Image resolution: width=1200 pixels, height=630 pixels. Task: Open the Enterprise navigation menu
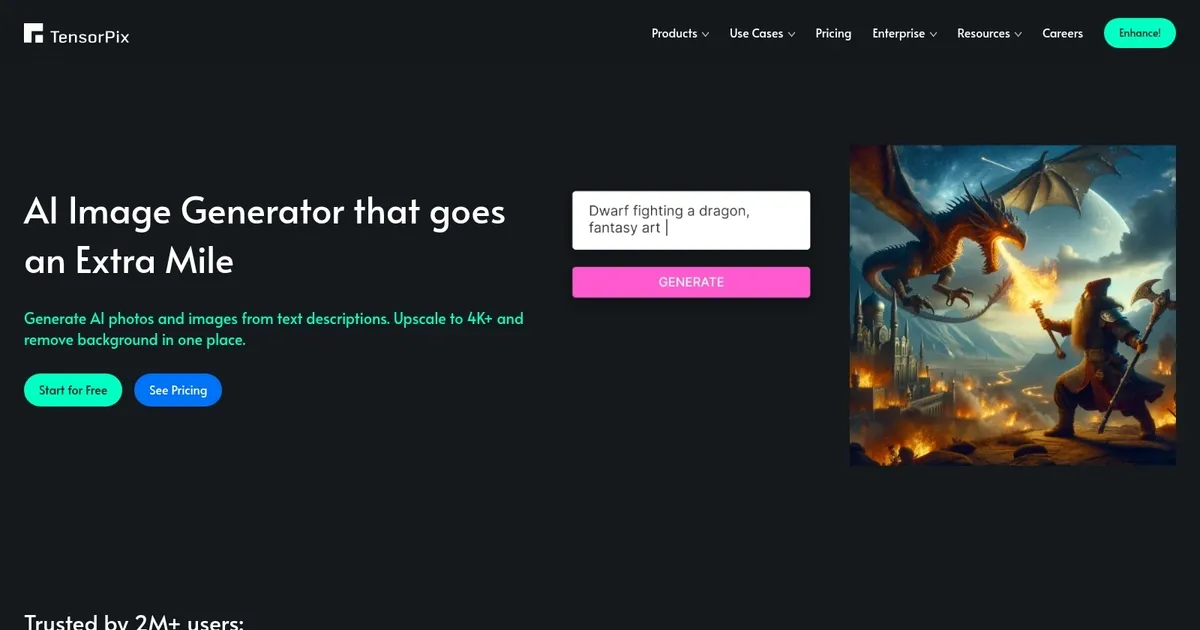click(x=898, y=33)
